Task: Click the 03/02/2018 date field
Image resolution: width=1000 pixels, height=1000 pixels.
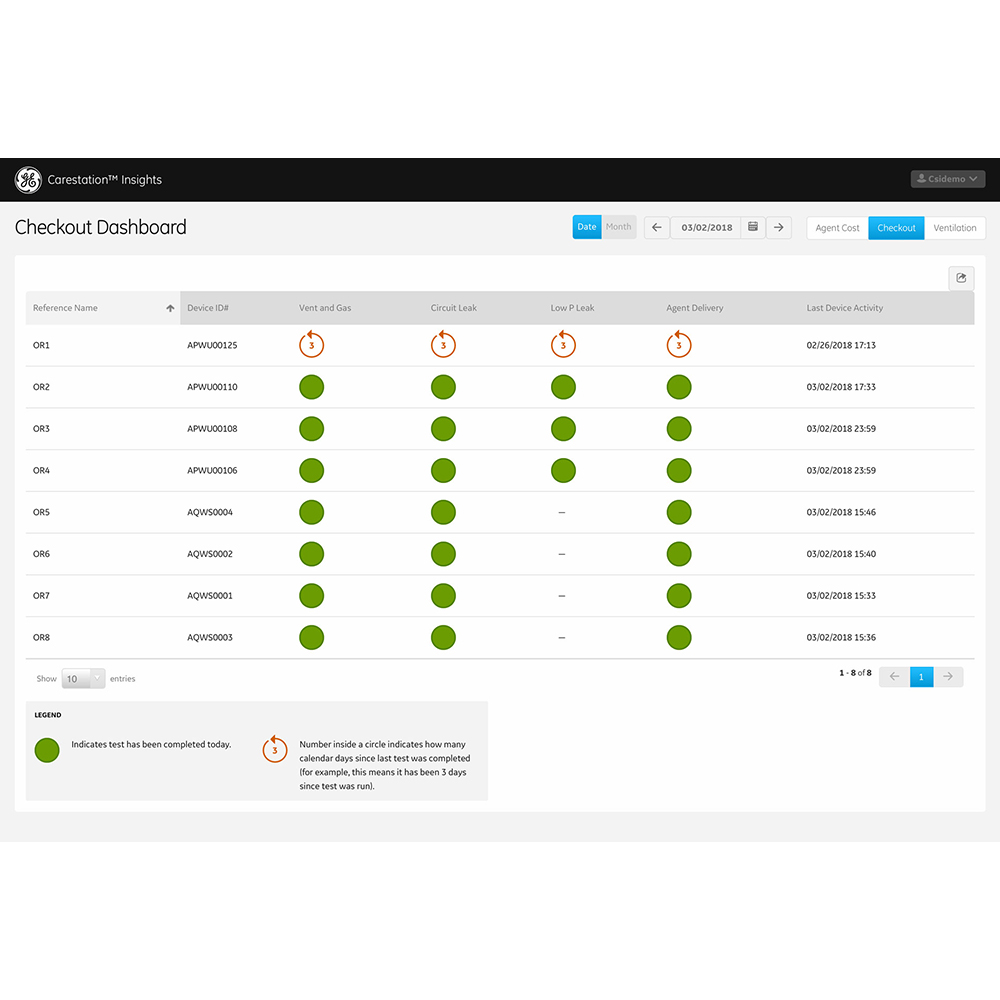Action: click(707, 227)
